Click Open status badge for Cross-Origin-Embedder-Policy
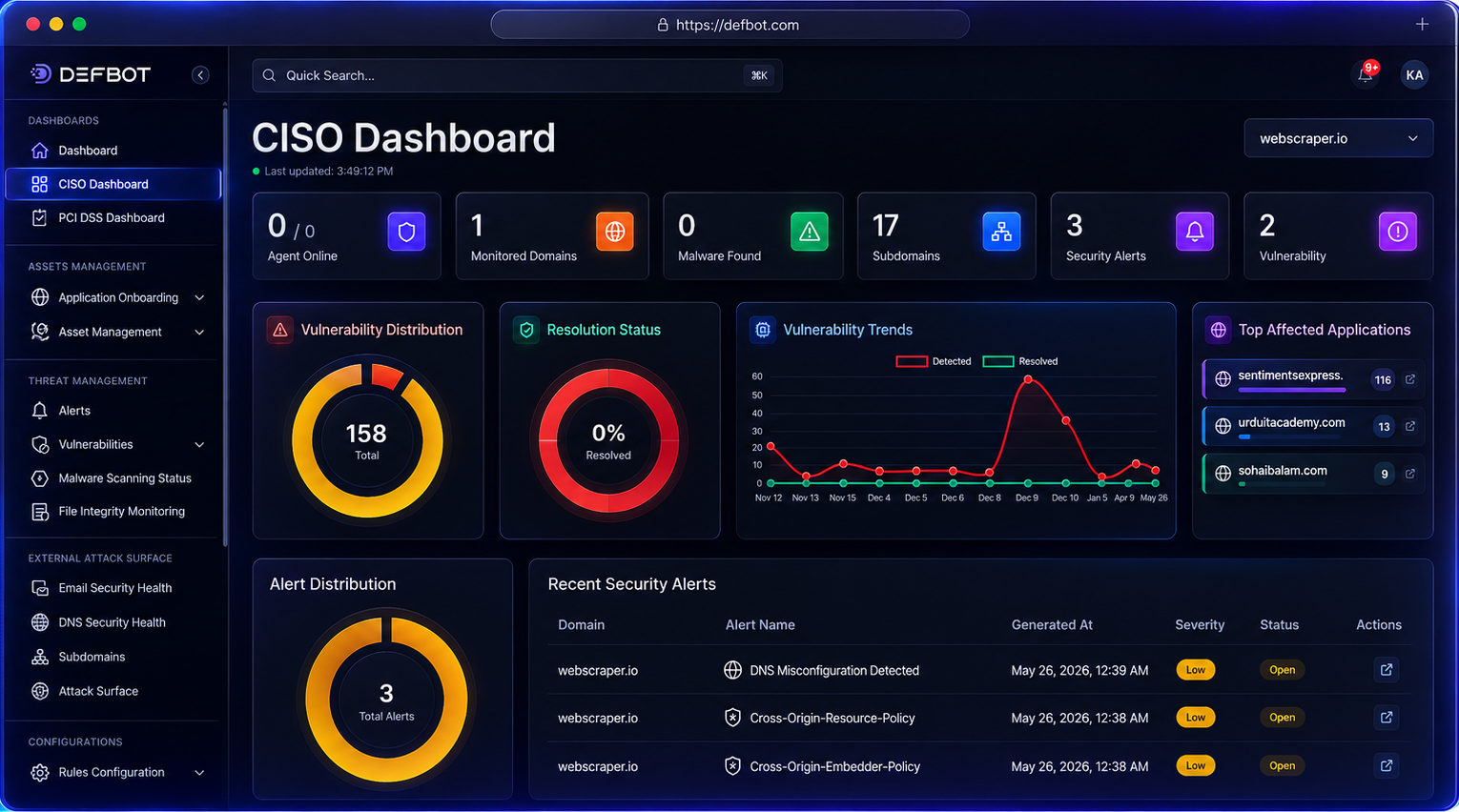Image resolution: width=1459 pixels, height=812 pixels. [x=1283, y=765]
